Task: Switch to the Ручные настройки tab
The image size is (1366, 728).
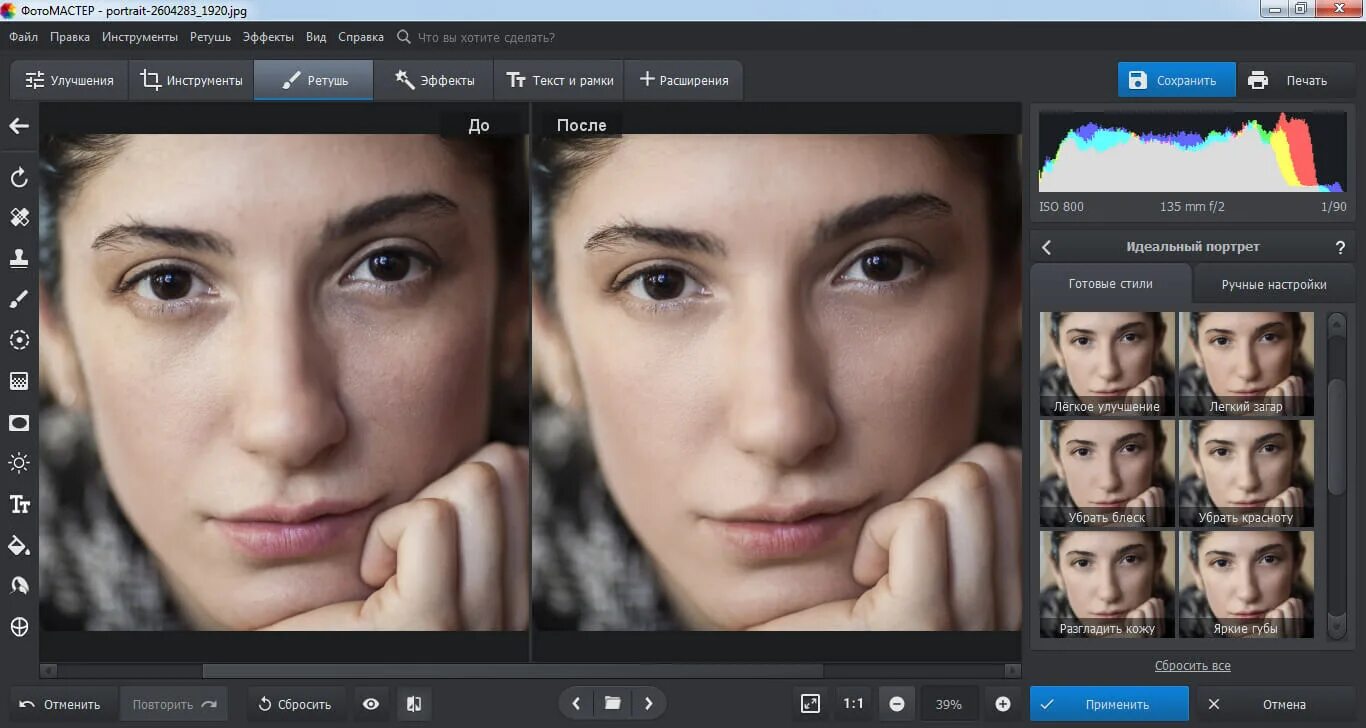Action: [1274, 285]
